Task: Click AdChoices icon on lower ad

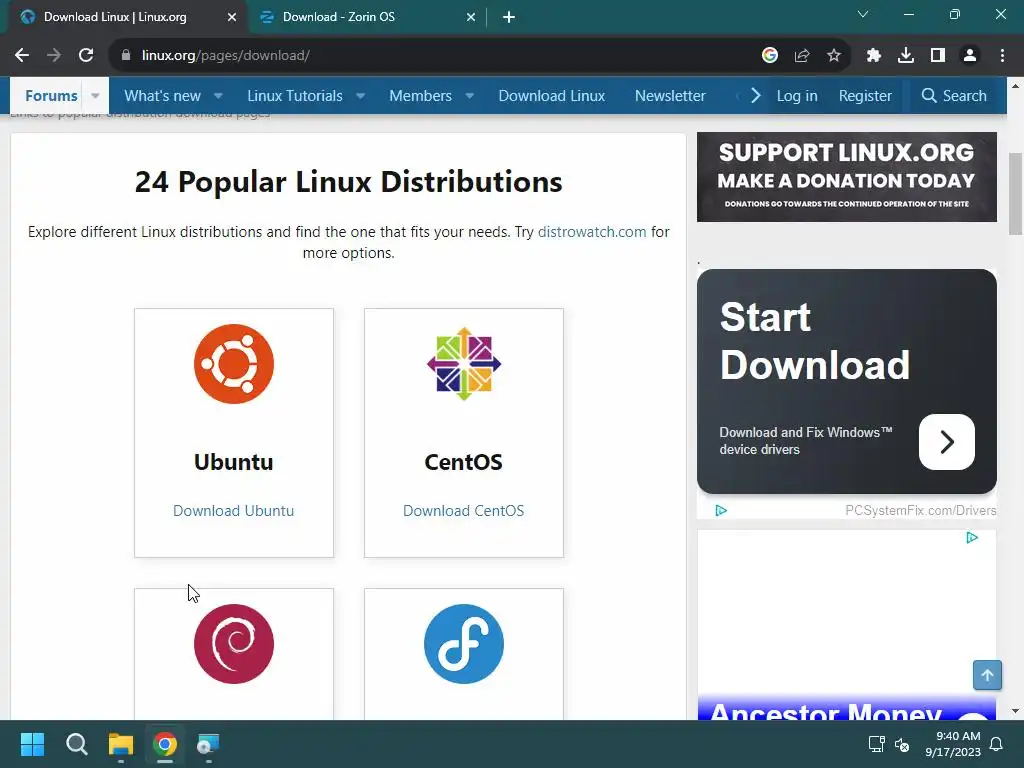Action: coord(972,537)
